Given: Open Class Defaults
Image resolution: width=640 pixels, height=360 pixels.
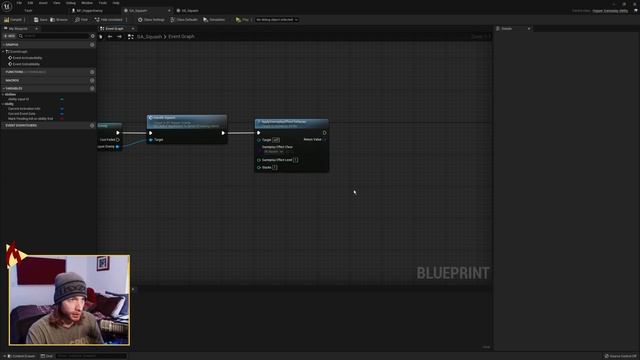Looking at the screenshot, I should [x=184, y=20].
